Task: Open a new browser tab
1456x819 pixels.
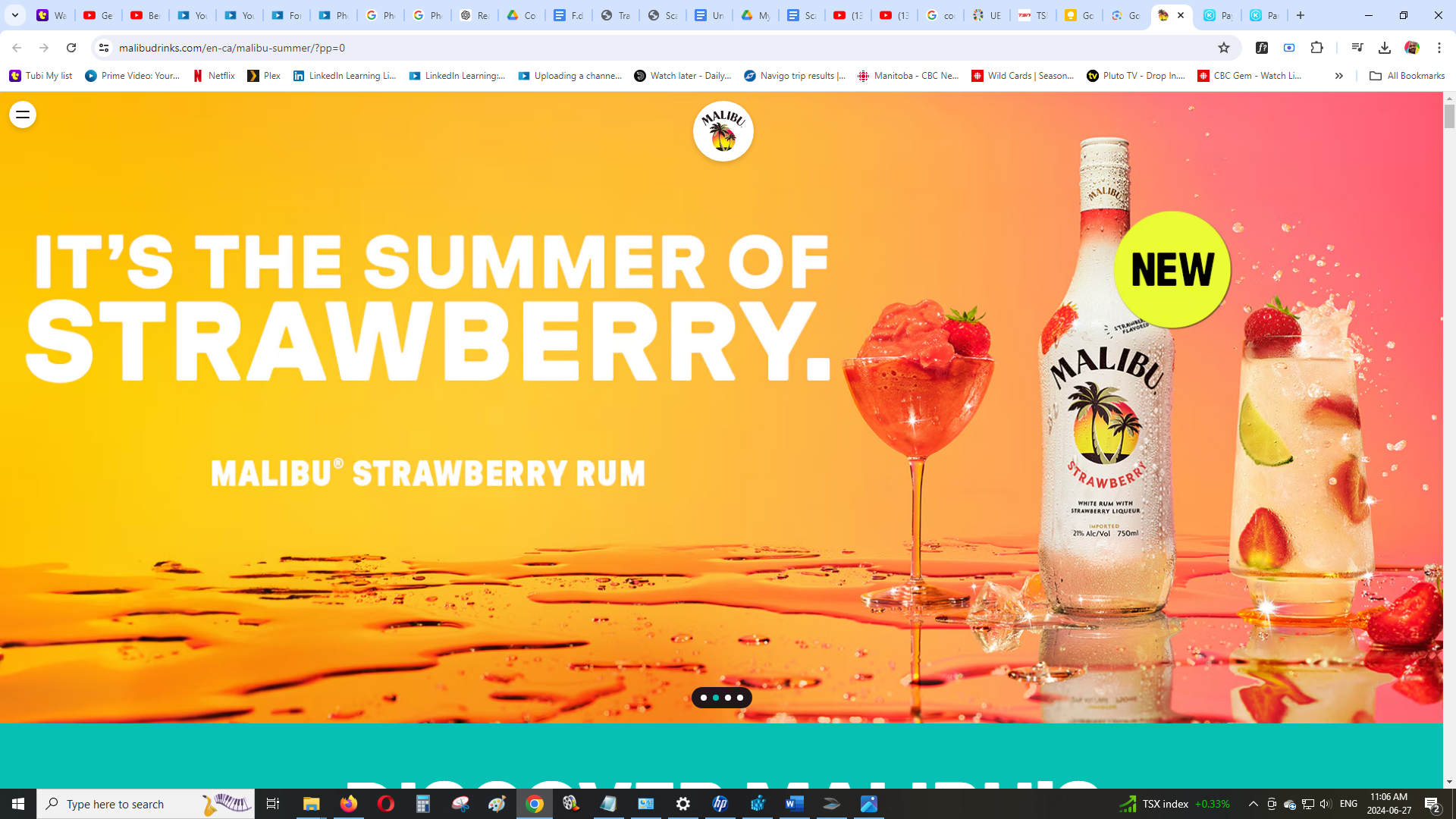Action: click(x=1301, y=15)
